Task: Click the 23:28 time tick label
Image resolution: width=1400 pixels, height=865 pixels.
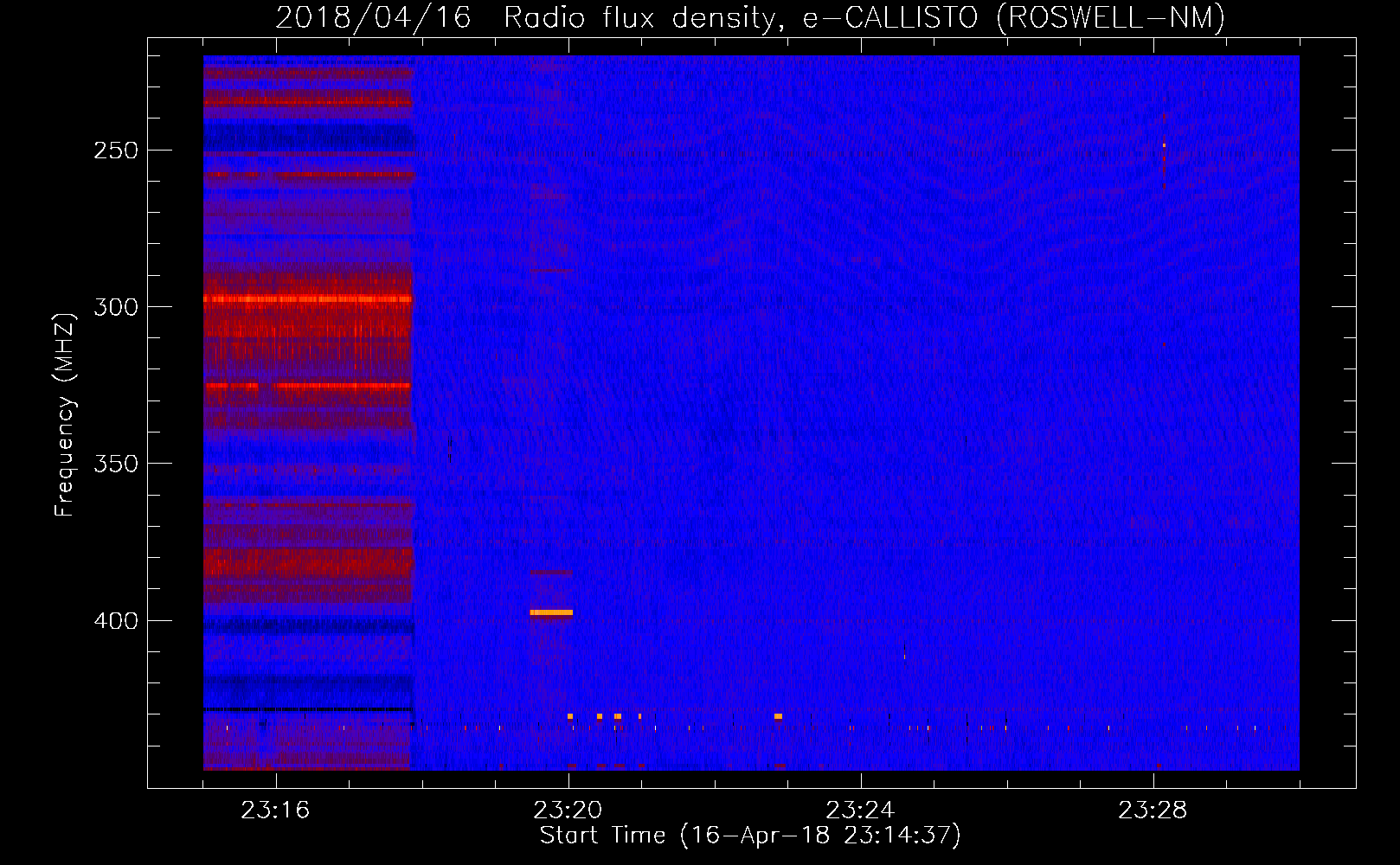Action: click(x=1153, y=811)
